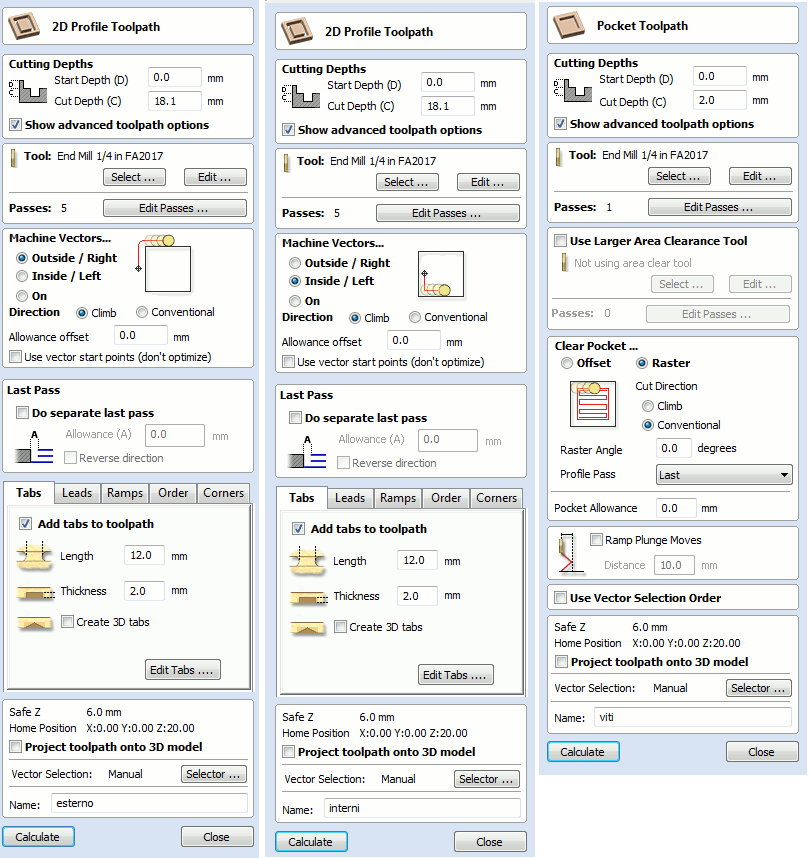Click the tab Length icon in interni panel
Screen dimensions: 810x858
tap(307, 560)
